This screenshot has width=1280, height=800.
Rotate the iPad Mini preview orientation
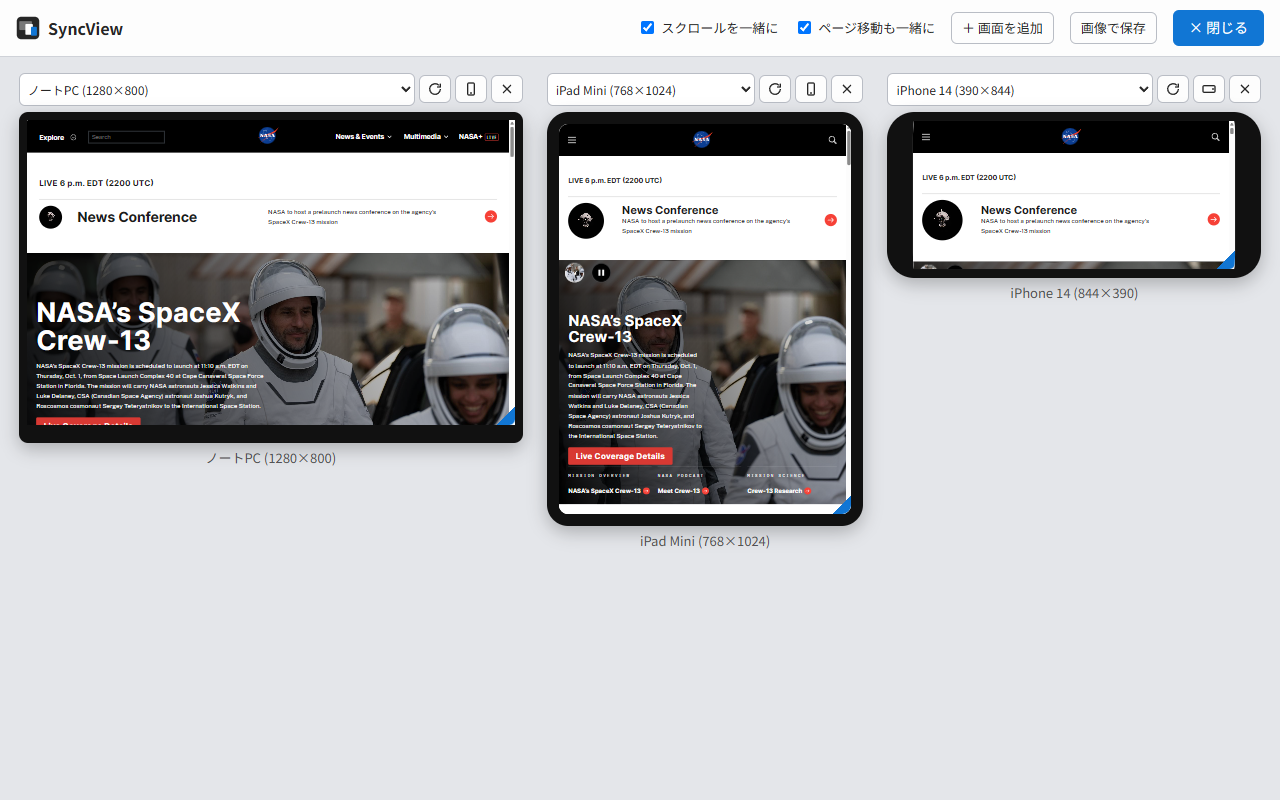click(x=811, y=89)
